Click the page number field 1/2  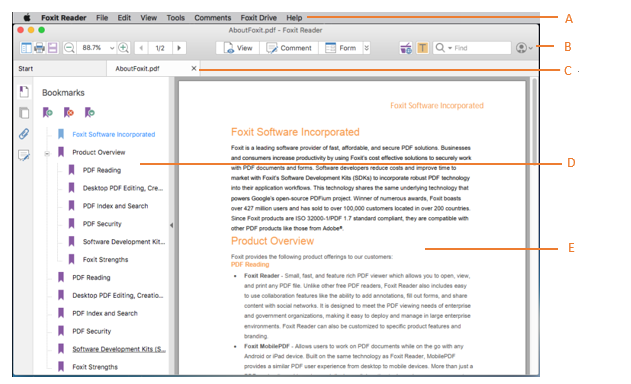point(160,48)
